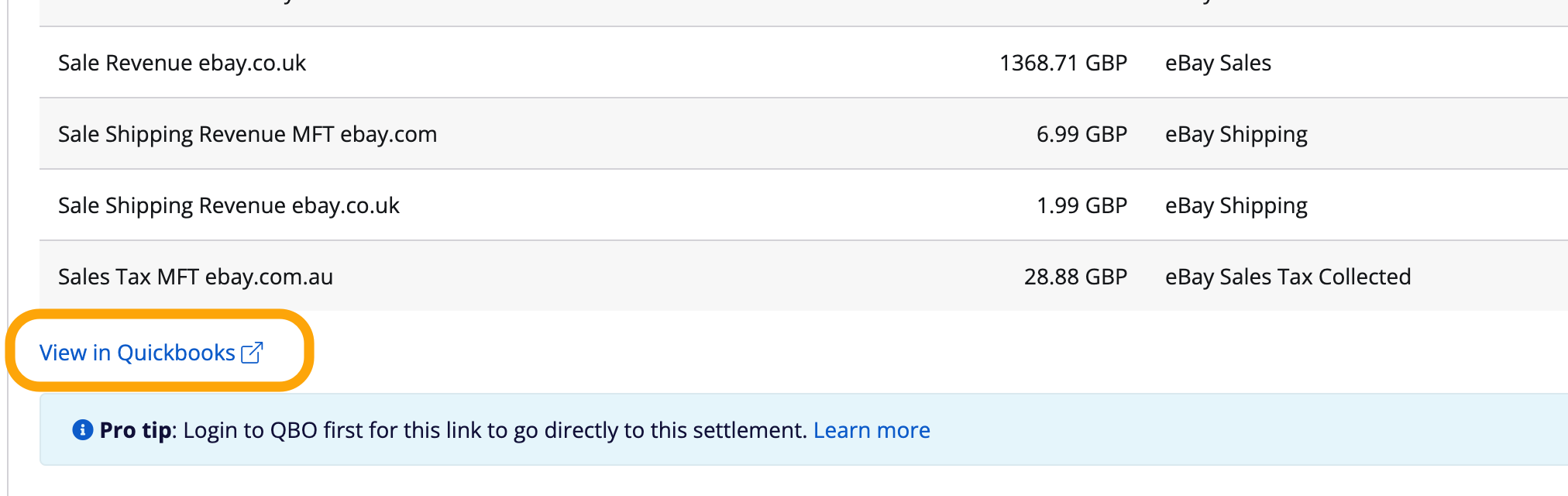Click the bold Pro tip label
Screen dimensions: 1568x496
[136, 430]
